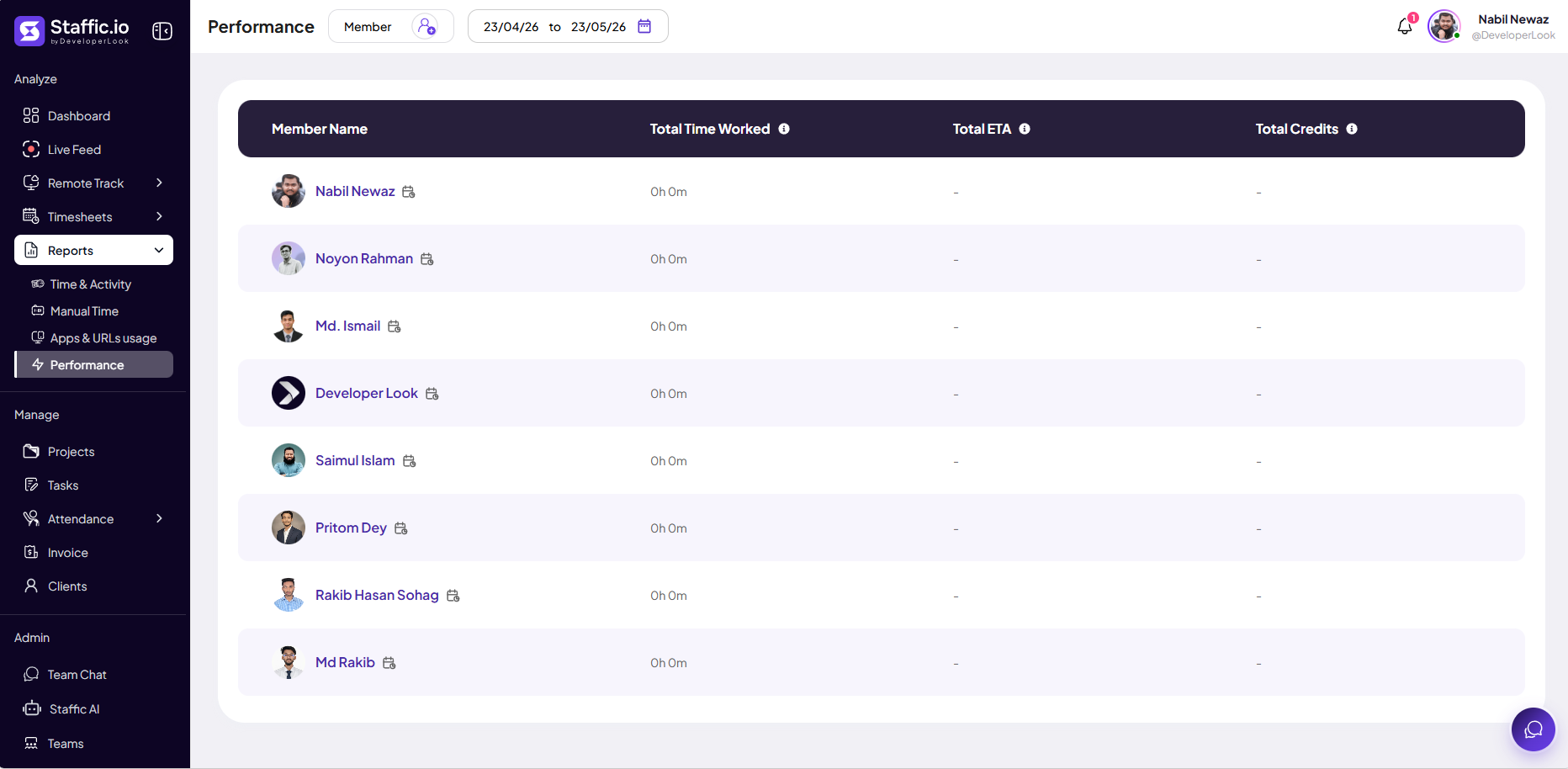The height and width of the screenshot is (769, 1568).
Task: Open Apps & URLs usage report
Action: pos(103,338)
